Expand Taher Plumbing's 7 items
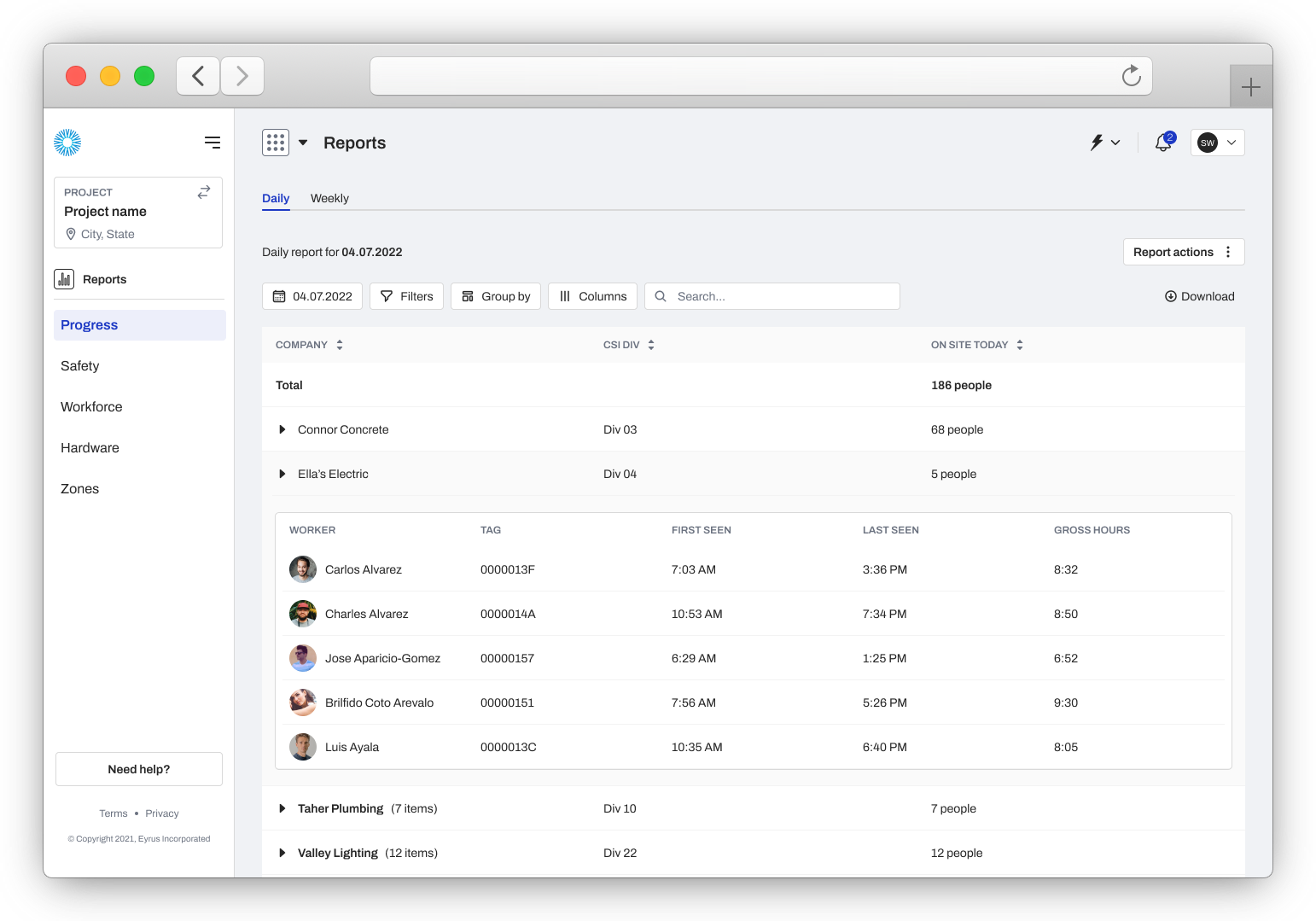Viewport: 1316px width, 921px height. click(282, 808)
